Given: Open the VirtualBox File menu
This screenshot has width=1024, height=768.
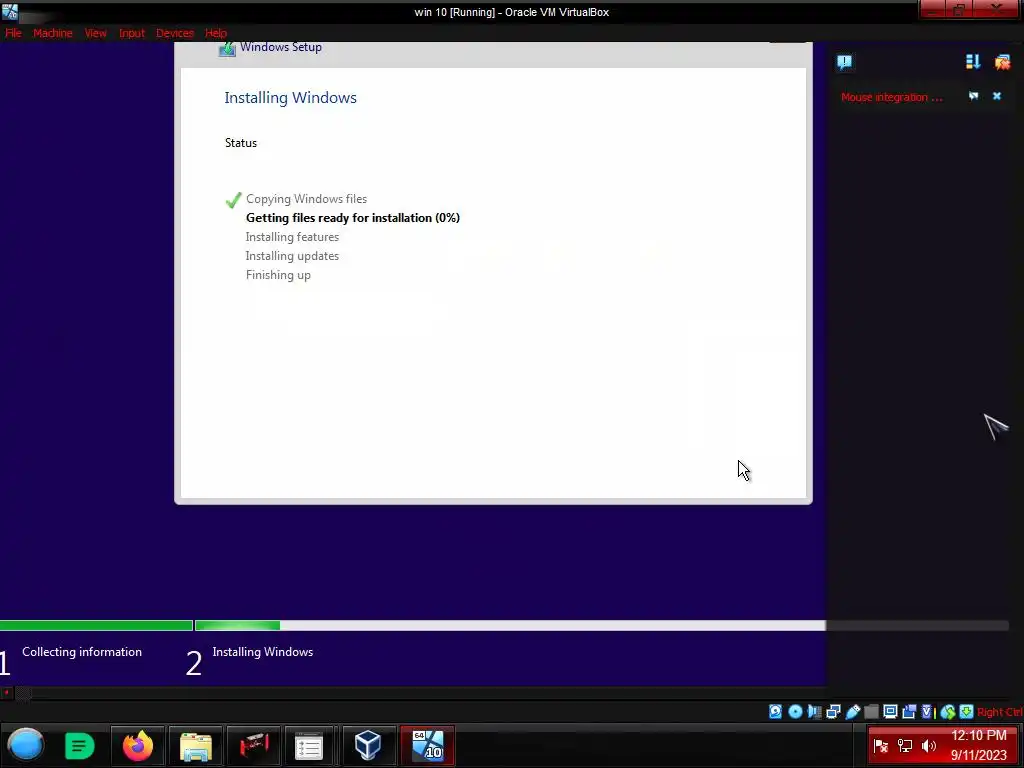Looking at the screenshot, I should coord(13,33).
